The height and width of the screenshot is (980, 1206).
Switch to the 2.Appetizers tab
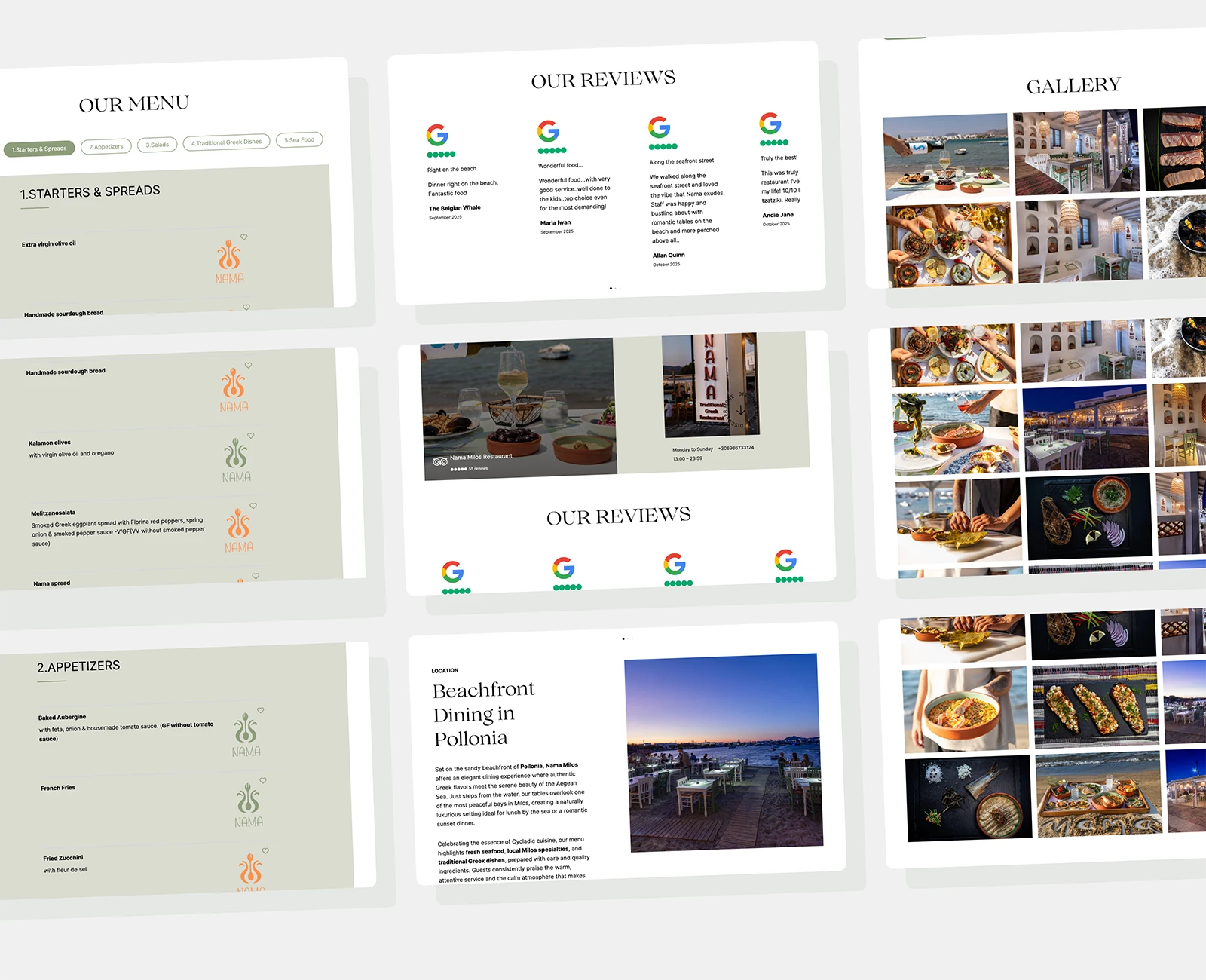(106, 146)
